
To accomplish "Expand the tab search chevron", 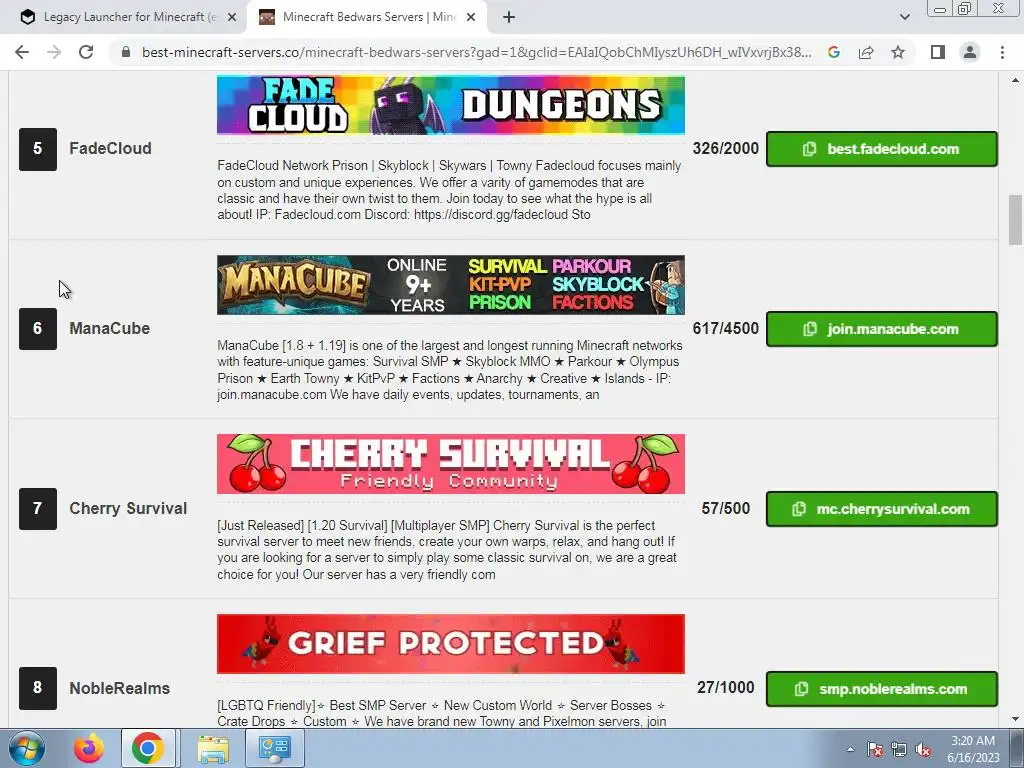I will (904, 18).
